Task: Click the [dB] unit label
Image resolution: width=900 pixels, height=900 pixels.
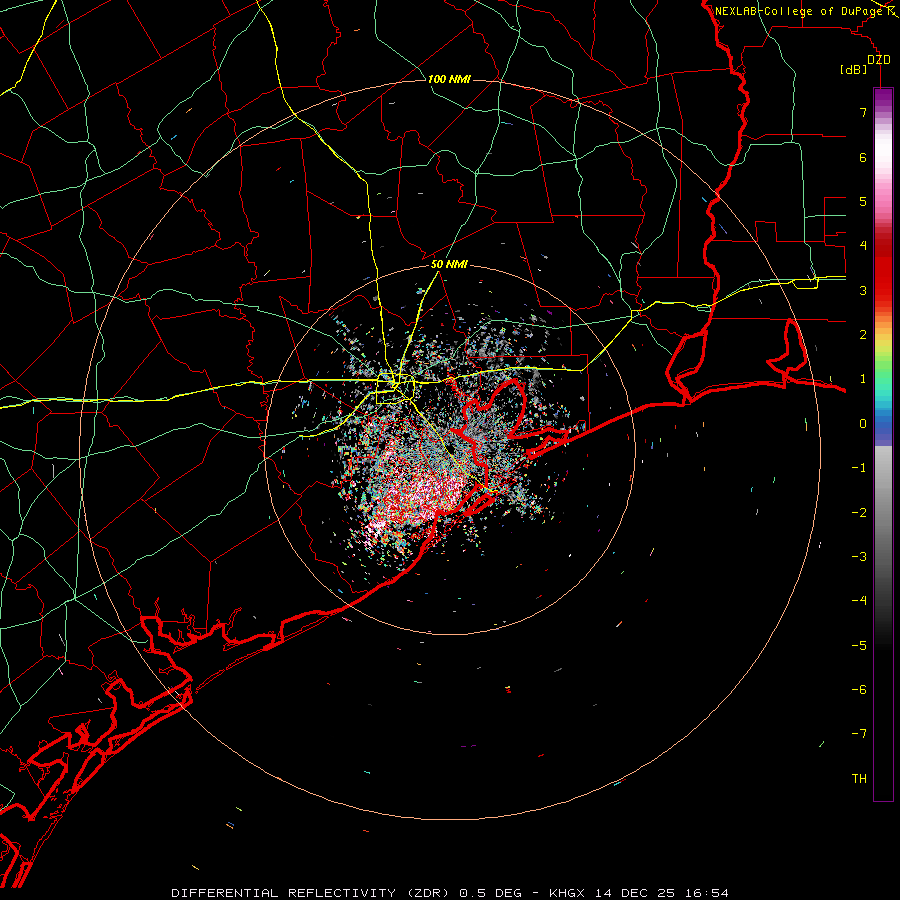Action: (854, 69)
